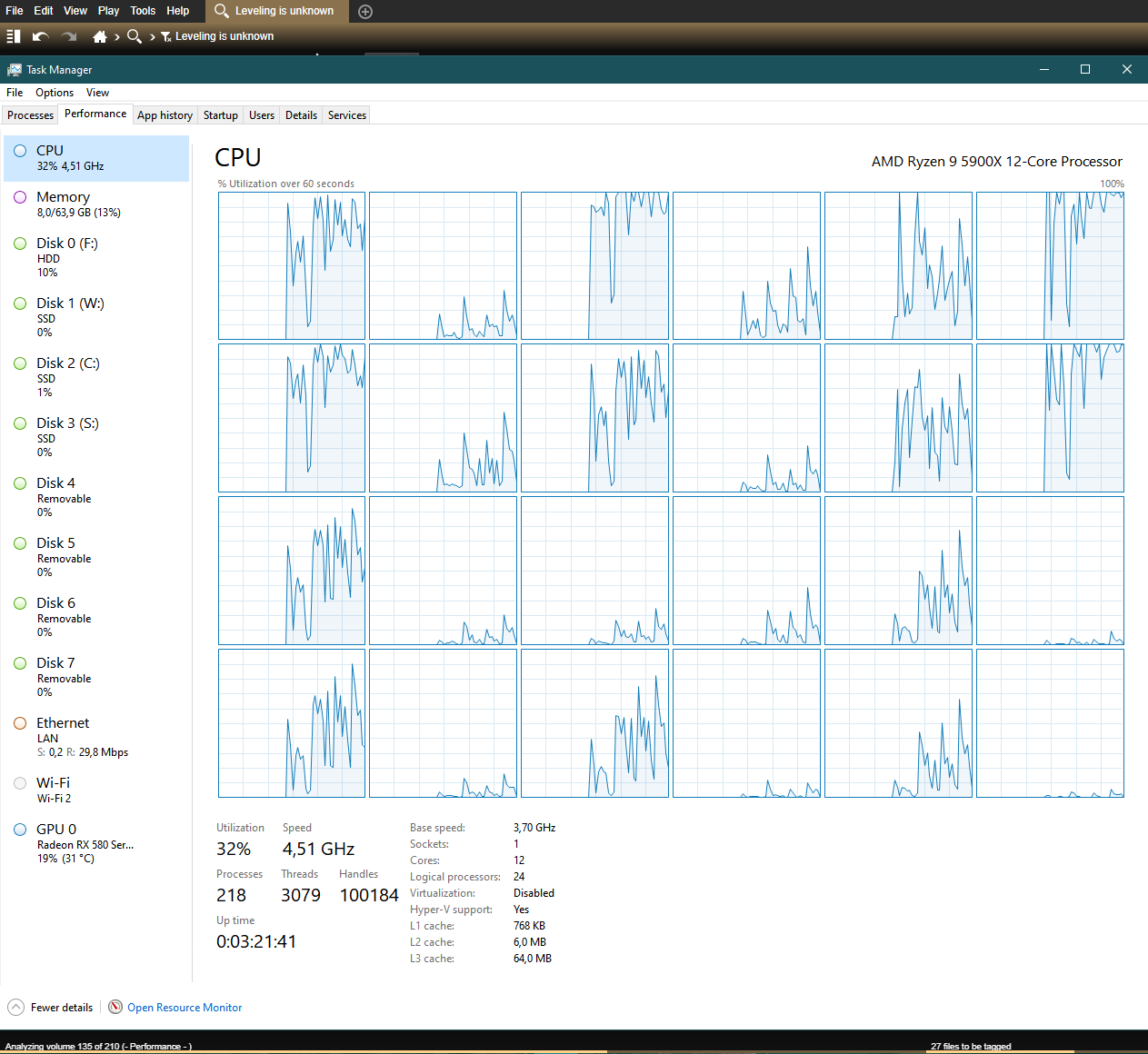The image size is (1148, 1054).
Task: Toggle the sidebar panel icon in the toolbar
Action: click(x=14, y=36)
